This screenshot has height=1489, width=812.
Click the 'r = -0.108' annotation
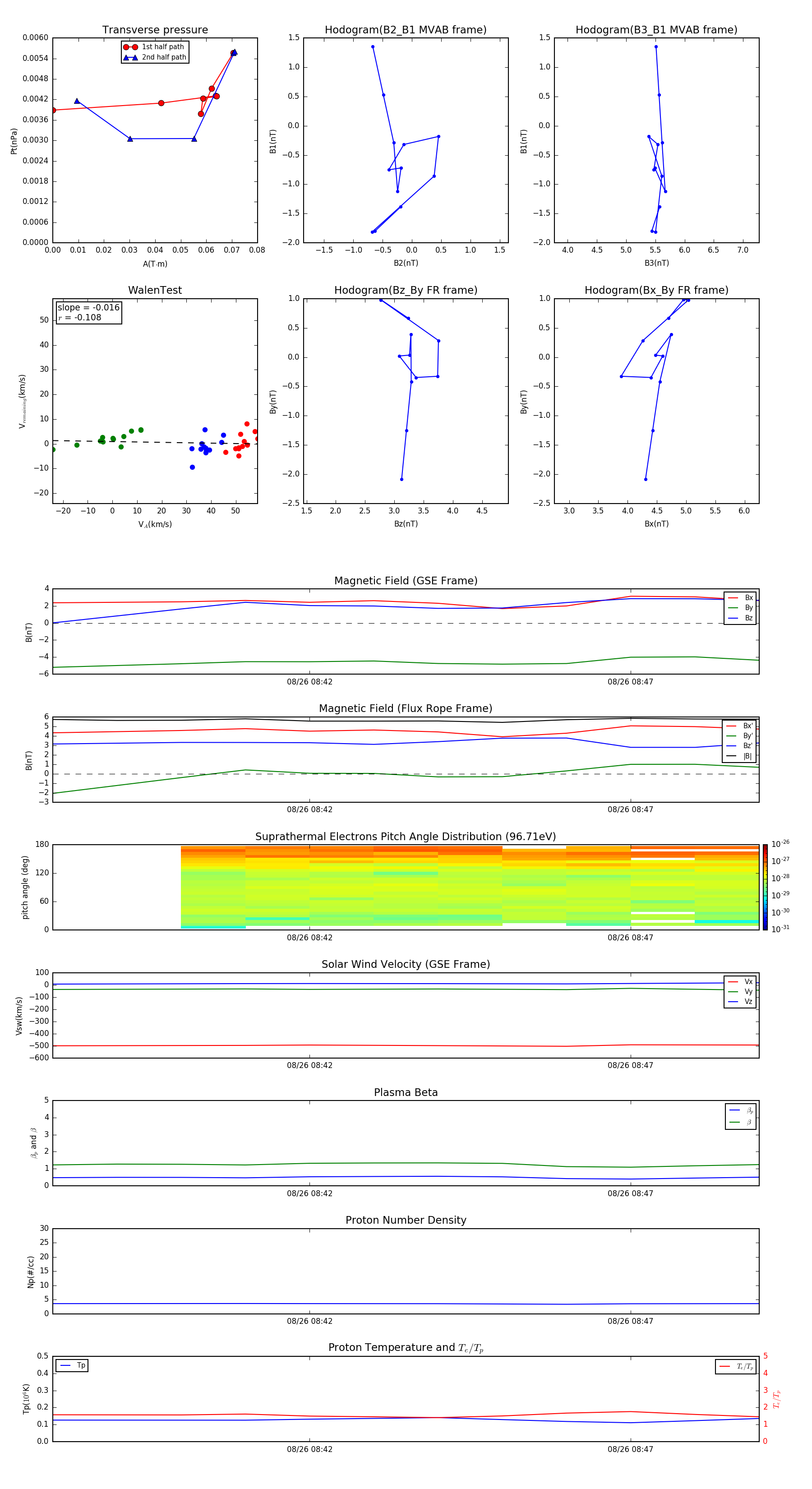click(80, 317)
